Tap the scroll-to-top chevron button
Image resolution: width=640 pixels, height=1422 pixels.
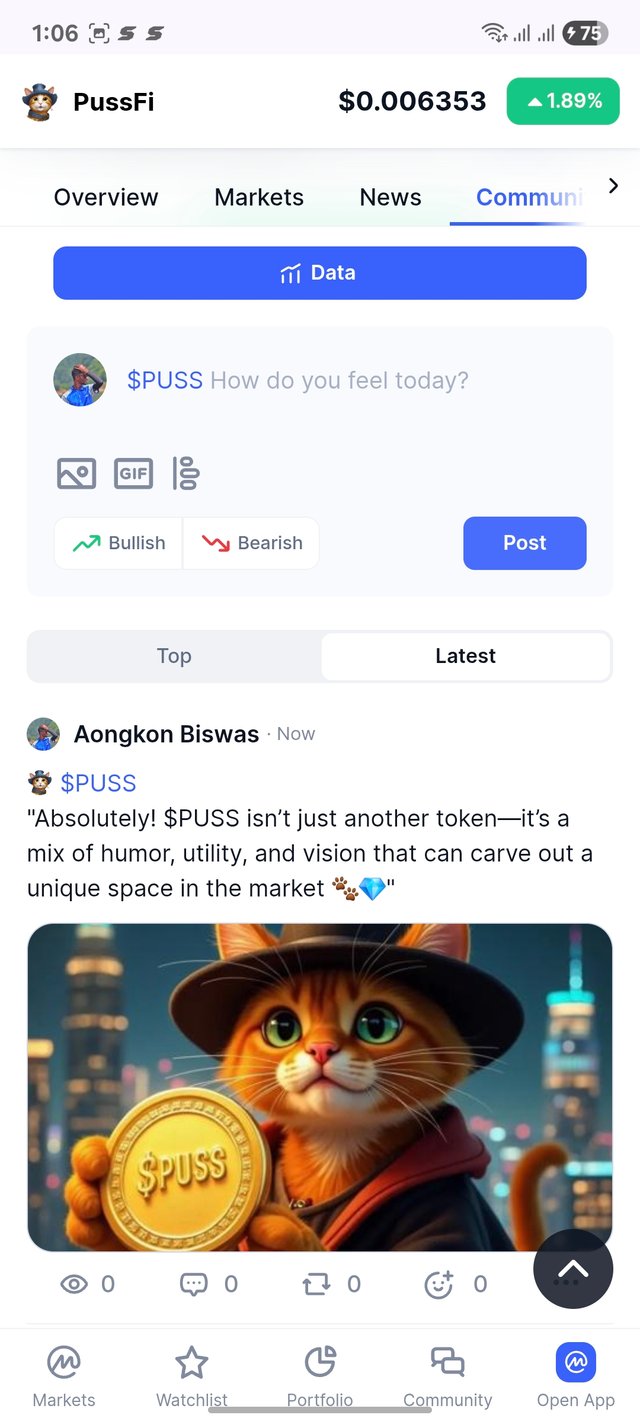(x=573, y=1269)
